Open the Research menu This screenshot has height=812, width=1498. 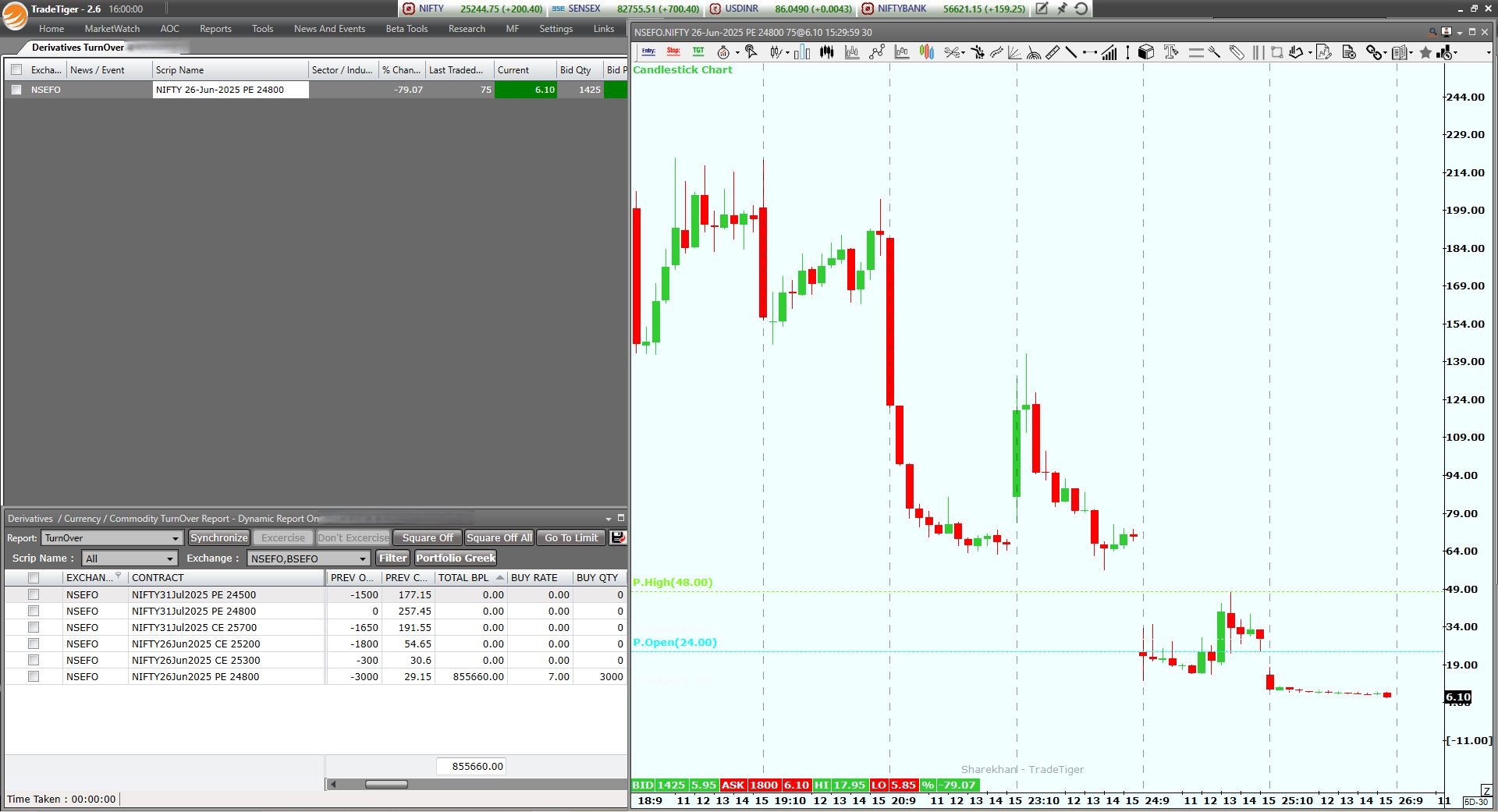(467, 29)
